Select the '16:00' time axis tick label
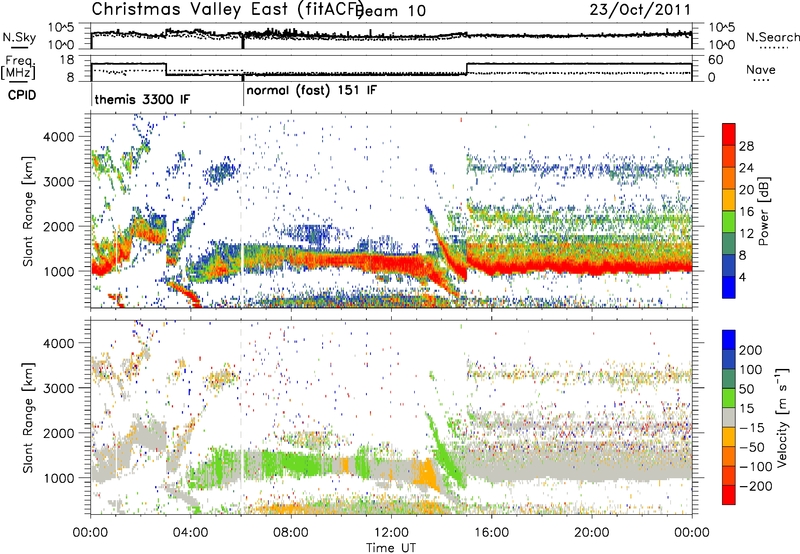Image resolution: width=800 pixels, height=554 pixels. pos(491,533)
